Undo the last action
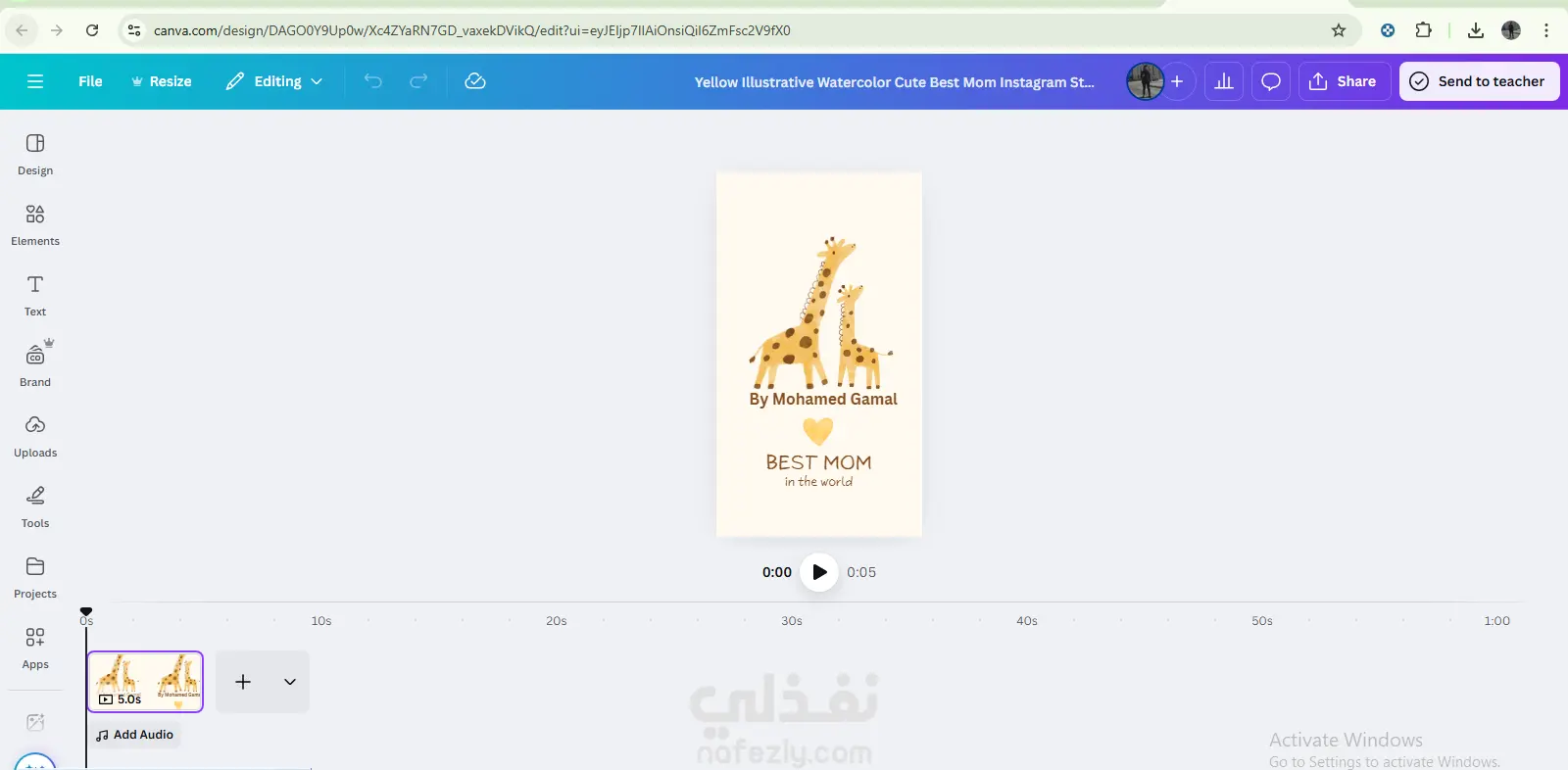The width and height of the screenshot is (1568, 770). pyautogui.click(x=373, y=81)
